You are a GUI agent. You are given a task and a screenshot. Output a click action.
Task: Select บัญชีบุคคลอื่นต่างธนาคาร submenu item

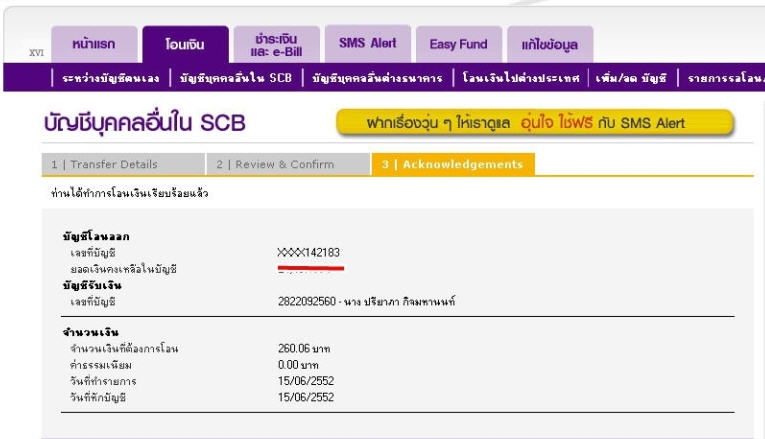point(377,78)
